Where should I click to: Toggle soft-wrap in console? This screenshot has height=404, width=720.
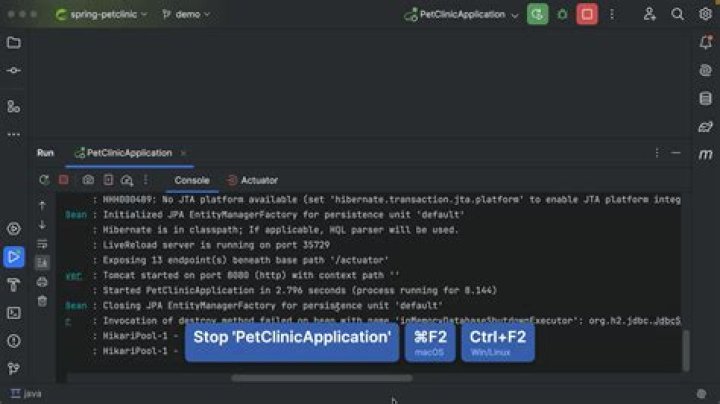click(x=42, y=243)
